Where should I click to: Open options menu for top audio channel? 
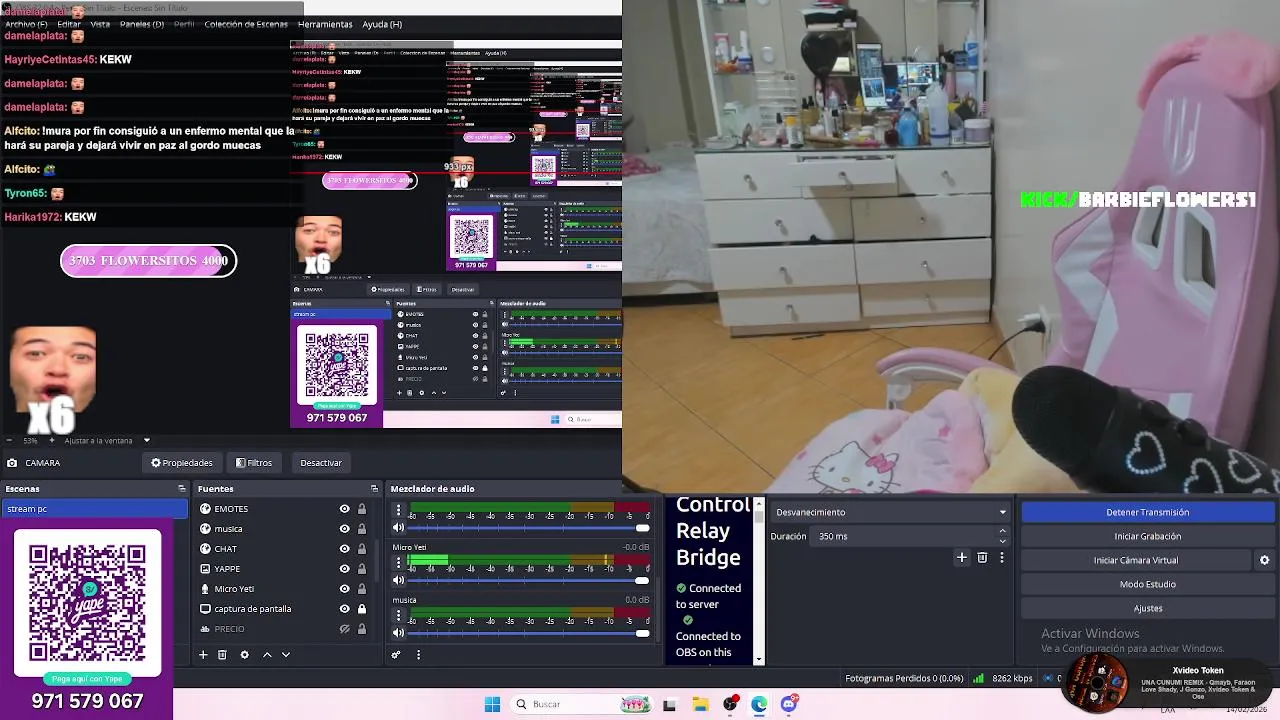coord(398,511)
